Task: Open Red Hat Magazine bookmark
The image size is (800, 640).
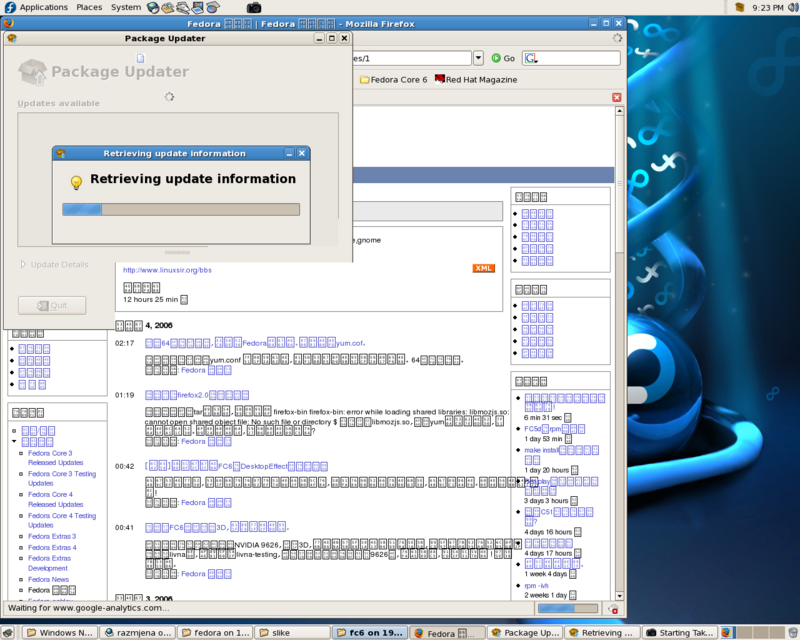Action: pos(476,80)
